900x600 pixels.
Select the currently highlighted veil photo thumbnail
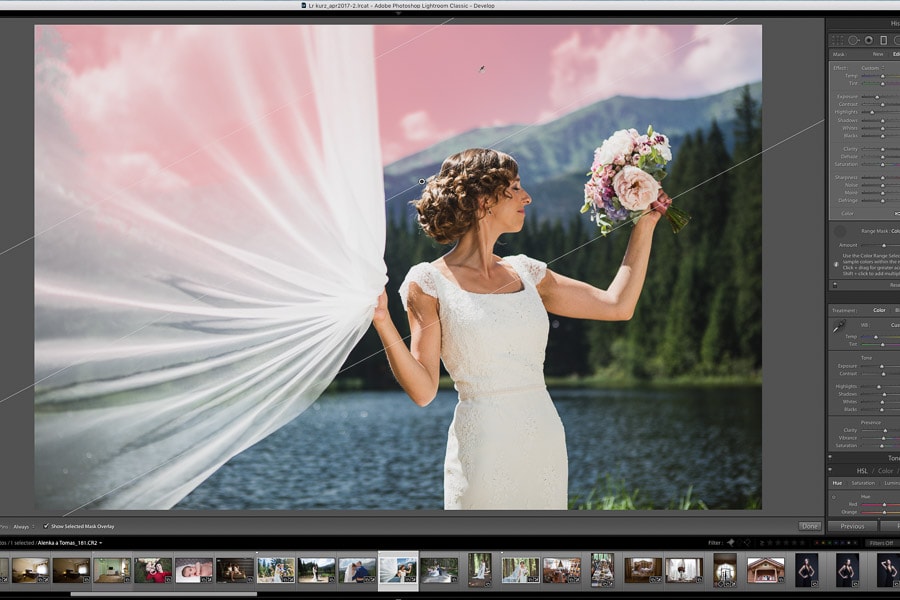pyautogui.click(x=398, y=571)
